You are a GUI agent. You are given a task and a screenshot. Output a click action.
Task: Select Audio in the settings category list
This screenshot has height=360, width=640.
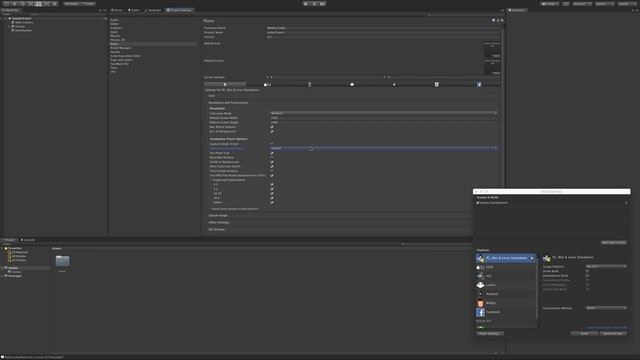114,20
